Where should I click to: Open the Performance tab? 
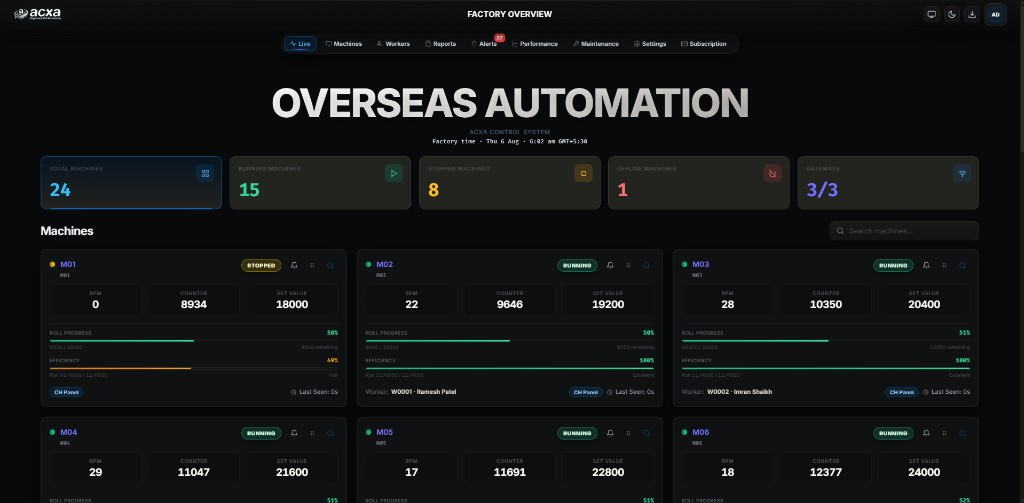tap(535, 44)
